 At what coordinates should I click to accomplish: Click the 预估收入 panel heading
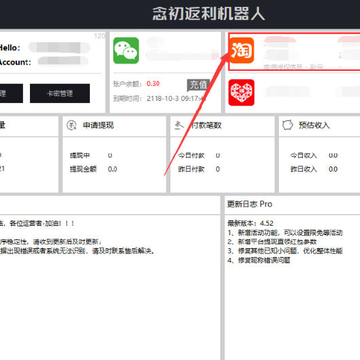(x=314, y=125)
